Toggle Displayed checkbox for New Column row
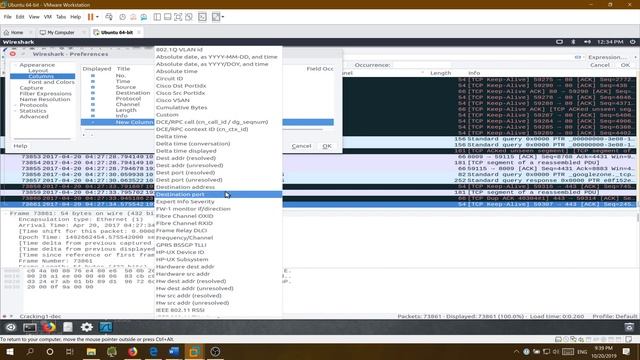640x360 pixels. point(93,122)
